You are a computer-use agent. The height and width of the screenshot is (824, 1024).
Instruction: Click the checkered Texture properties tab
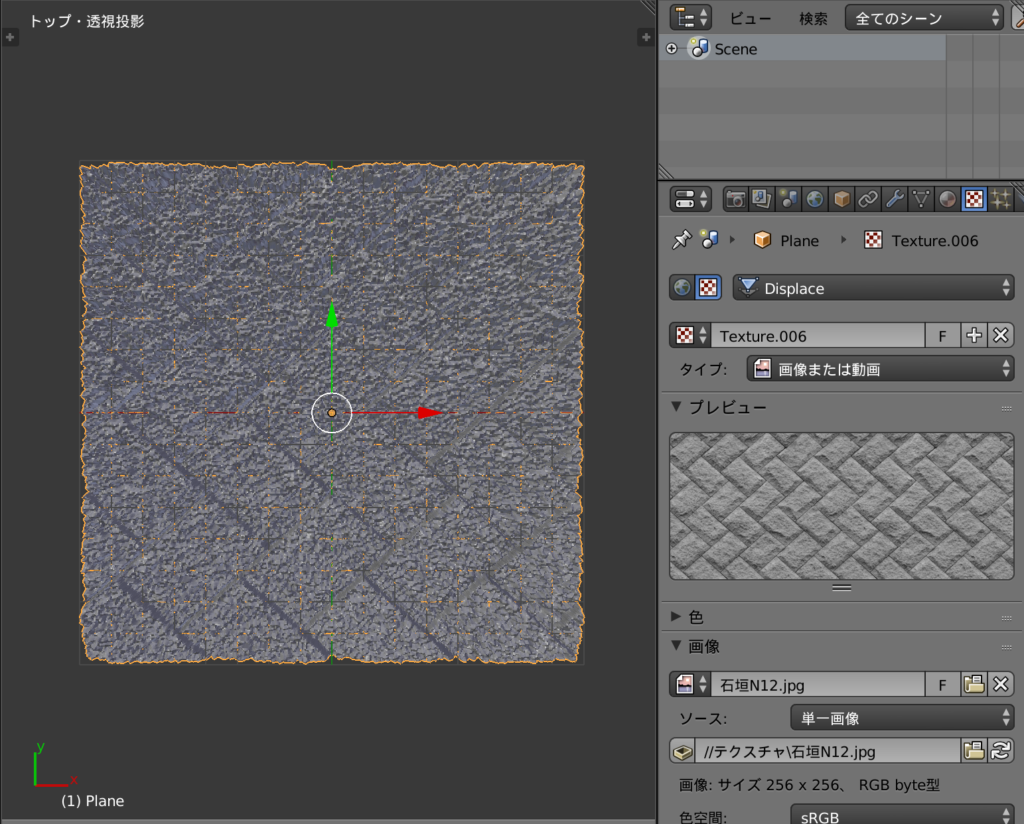click(x=973, y=199)
